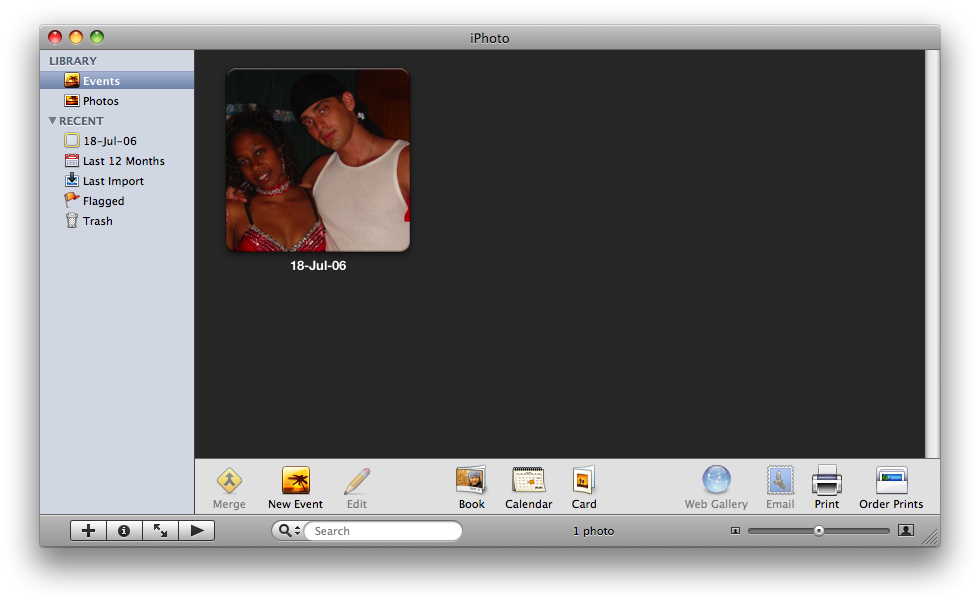Toggle the information panel button
980x602 pixels.
coord(124,531)
